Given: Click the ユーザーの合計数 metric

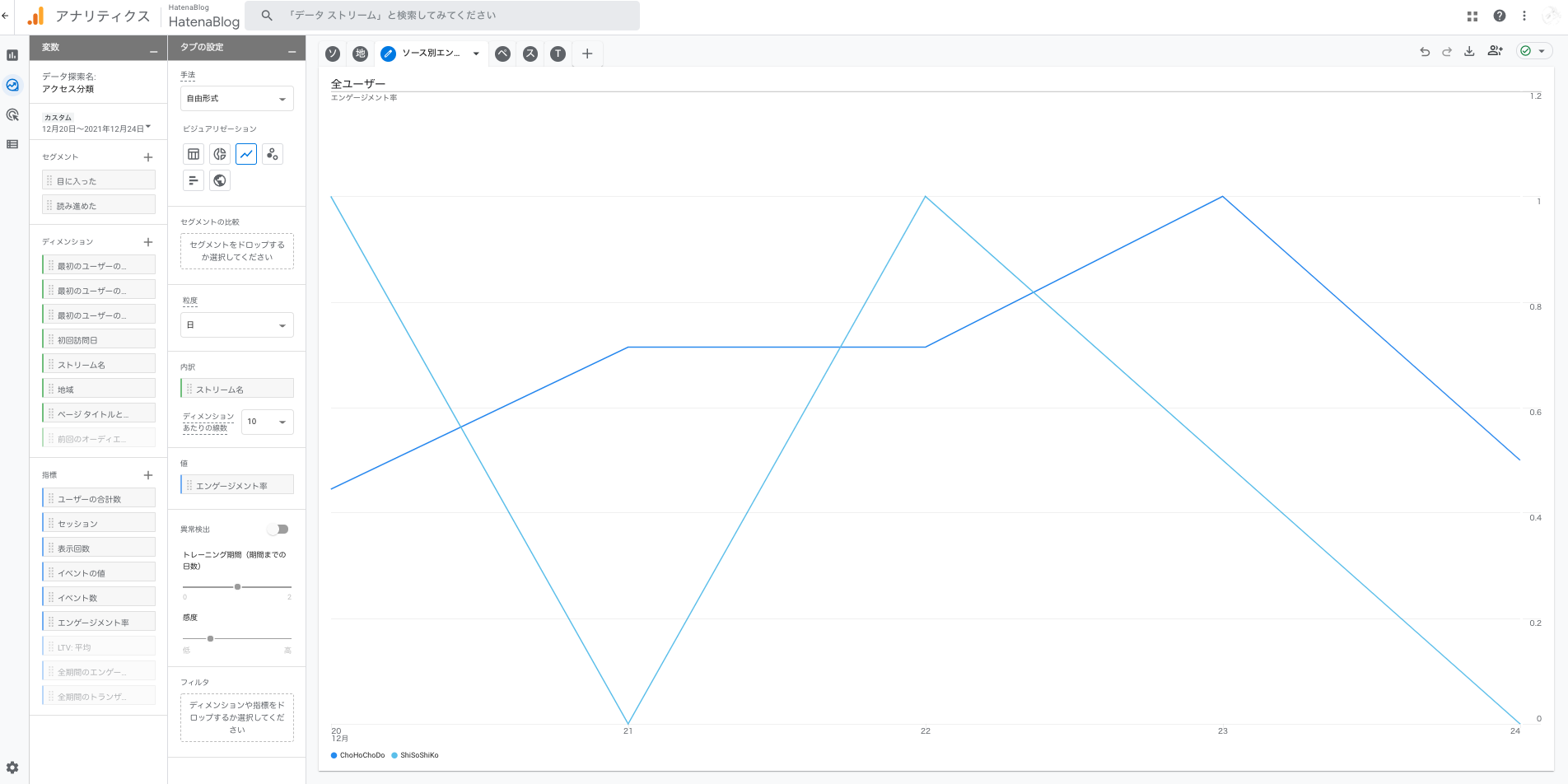Looking at the screenshot, I should 99,498.
